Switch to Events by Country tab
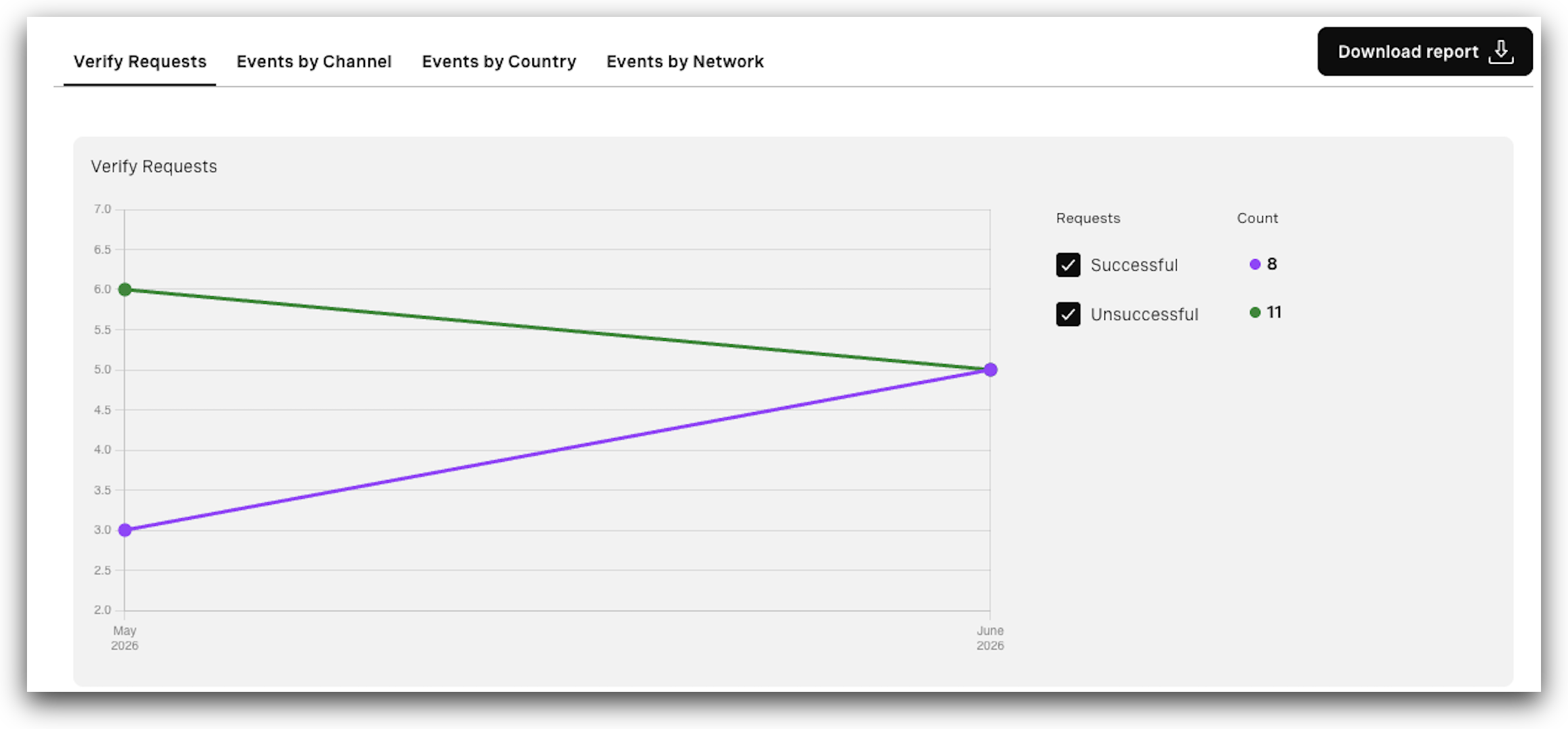 499,61
